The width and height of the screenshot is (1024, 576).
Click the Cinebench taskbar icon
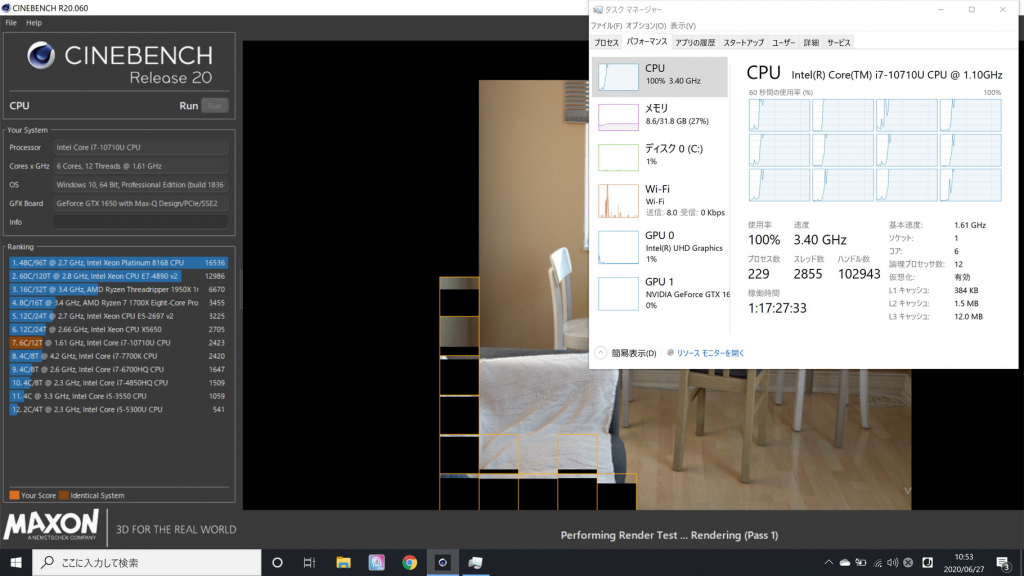(442, 562)
